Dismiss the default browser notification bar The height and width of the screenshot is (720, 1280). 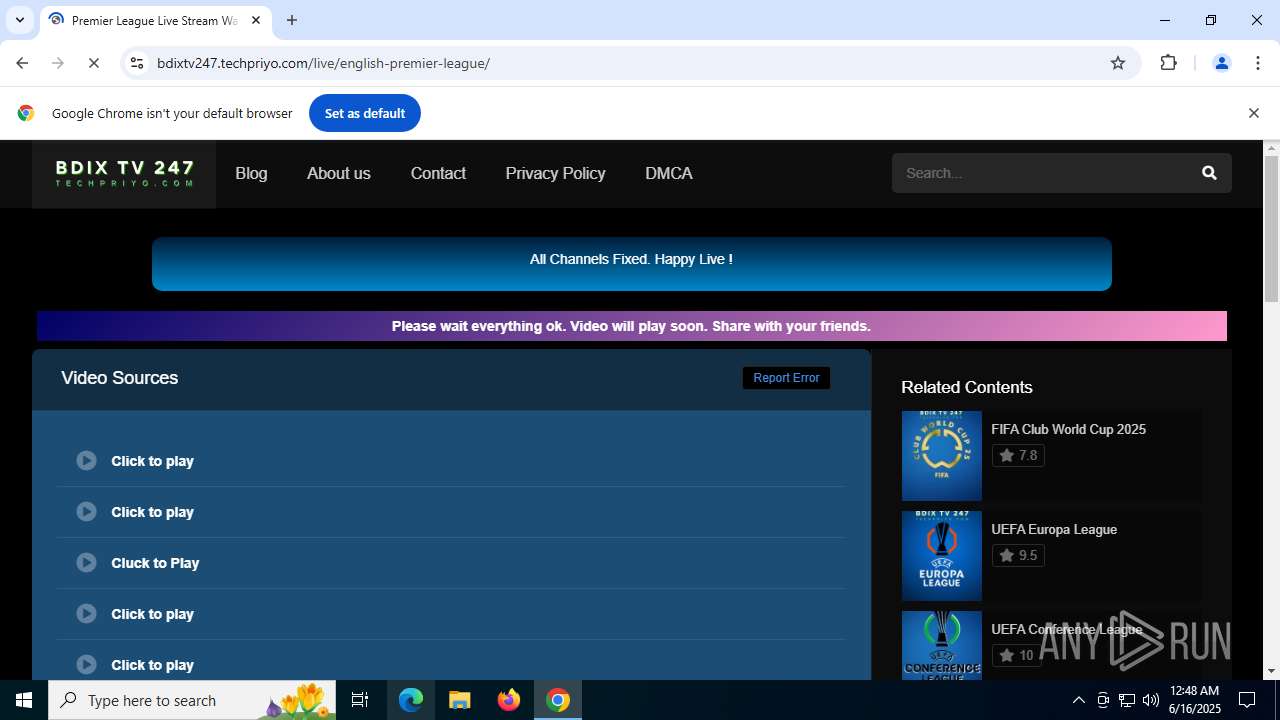(x=1253, y=113)
